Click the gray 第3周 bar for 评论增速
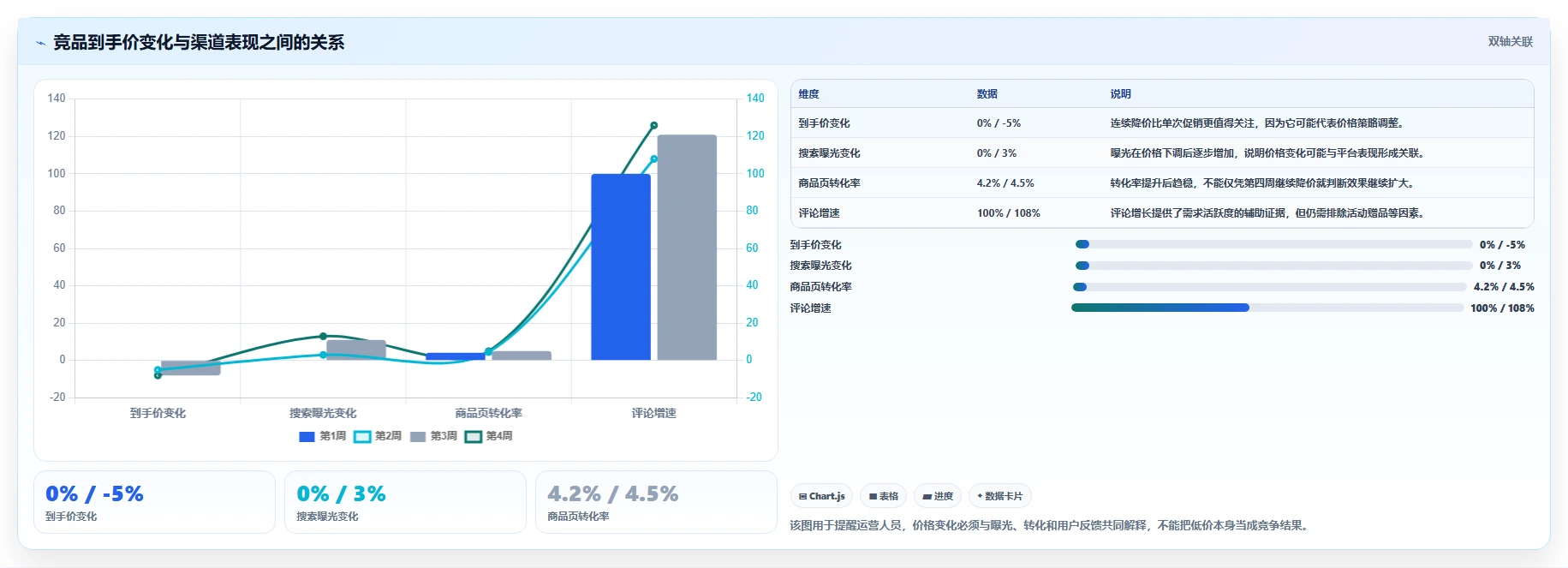Screen dimensions: 1568x568 click(687, 248)
